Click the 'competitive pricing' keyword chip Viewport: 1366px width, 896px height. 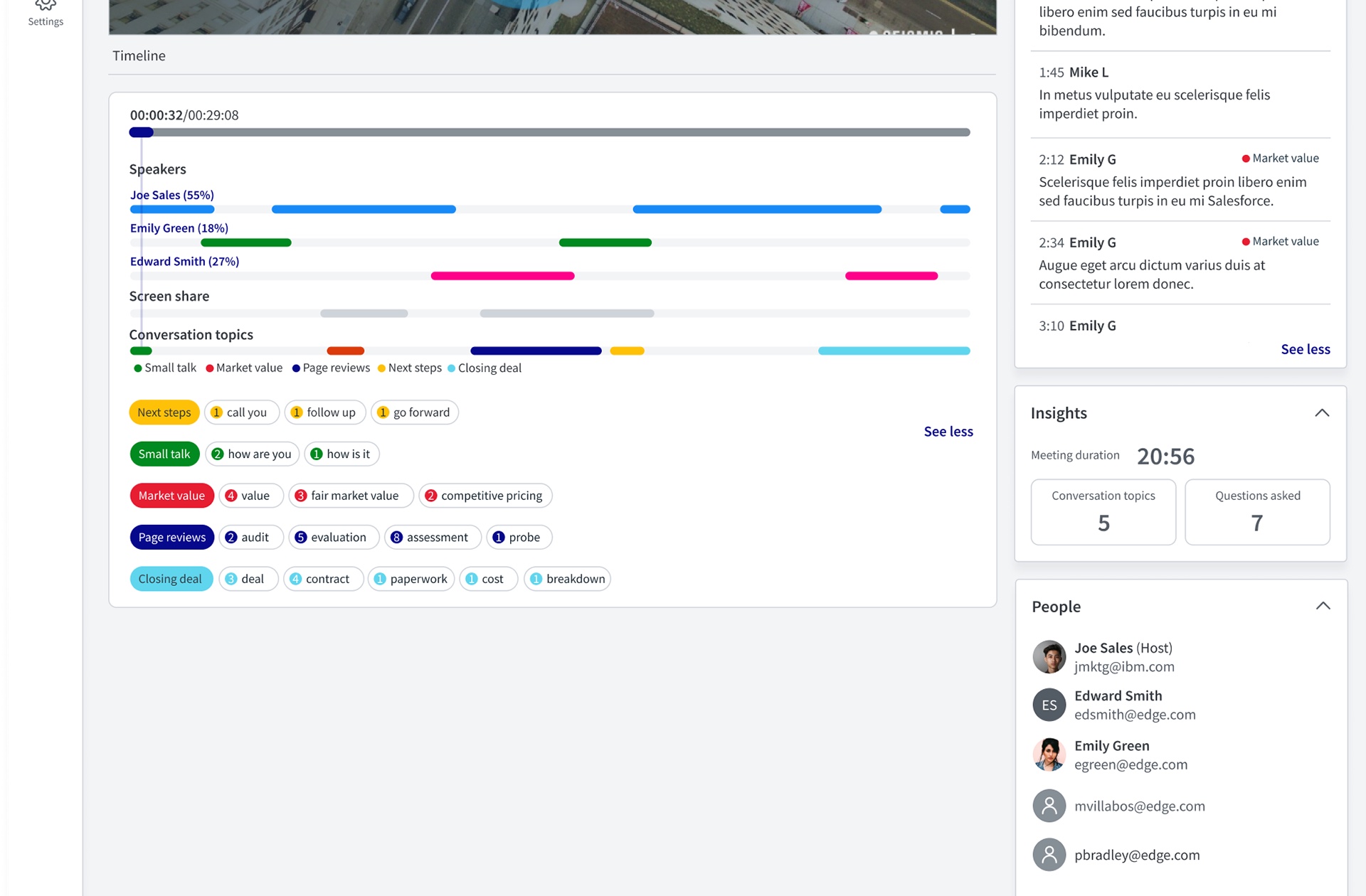[x=485, y=496]
